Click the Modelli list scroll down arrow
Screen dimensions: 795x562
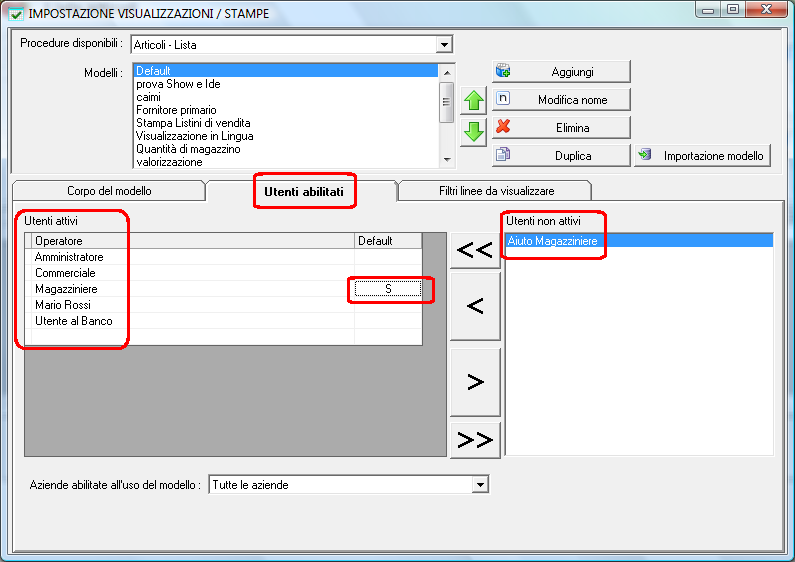click(x=447, y=159)
